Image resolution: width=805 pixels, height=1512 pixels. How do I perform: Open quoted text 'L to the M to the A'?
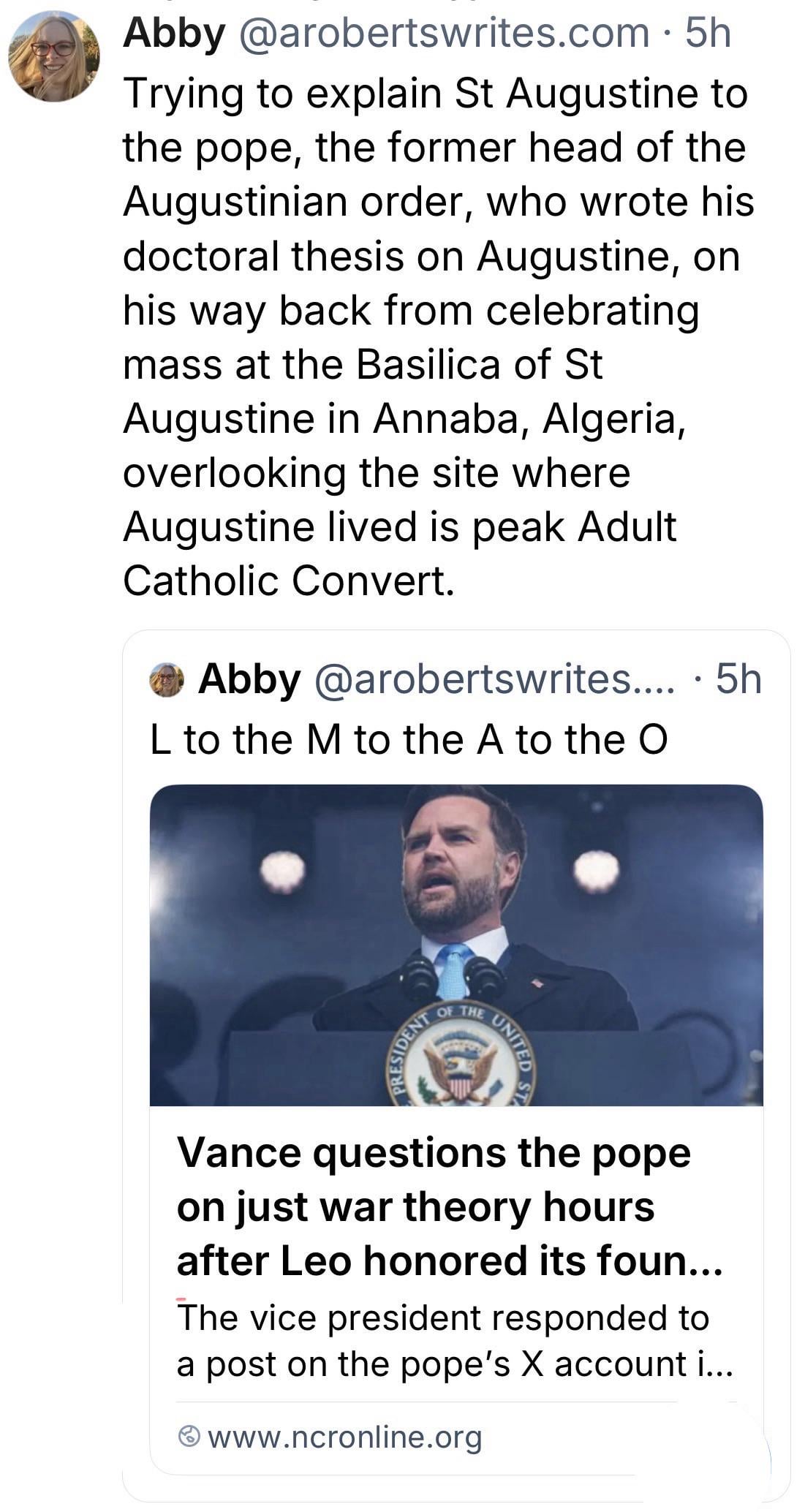click(409, 739)
